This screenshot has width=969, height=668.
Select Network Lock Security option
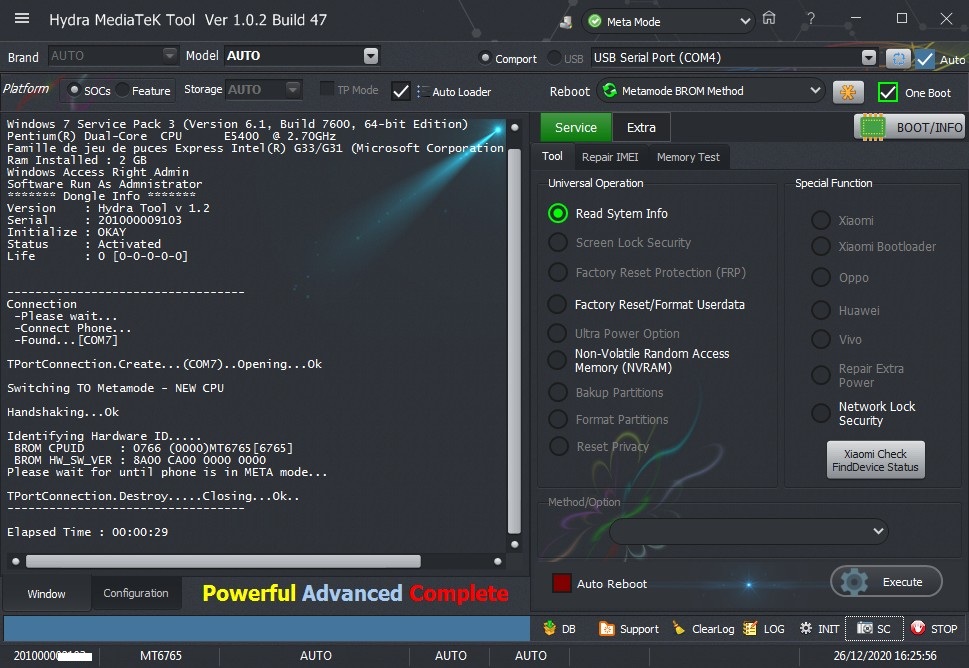click(821, 413)
